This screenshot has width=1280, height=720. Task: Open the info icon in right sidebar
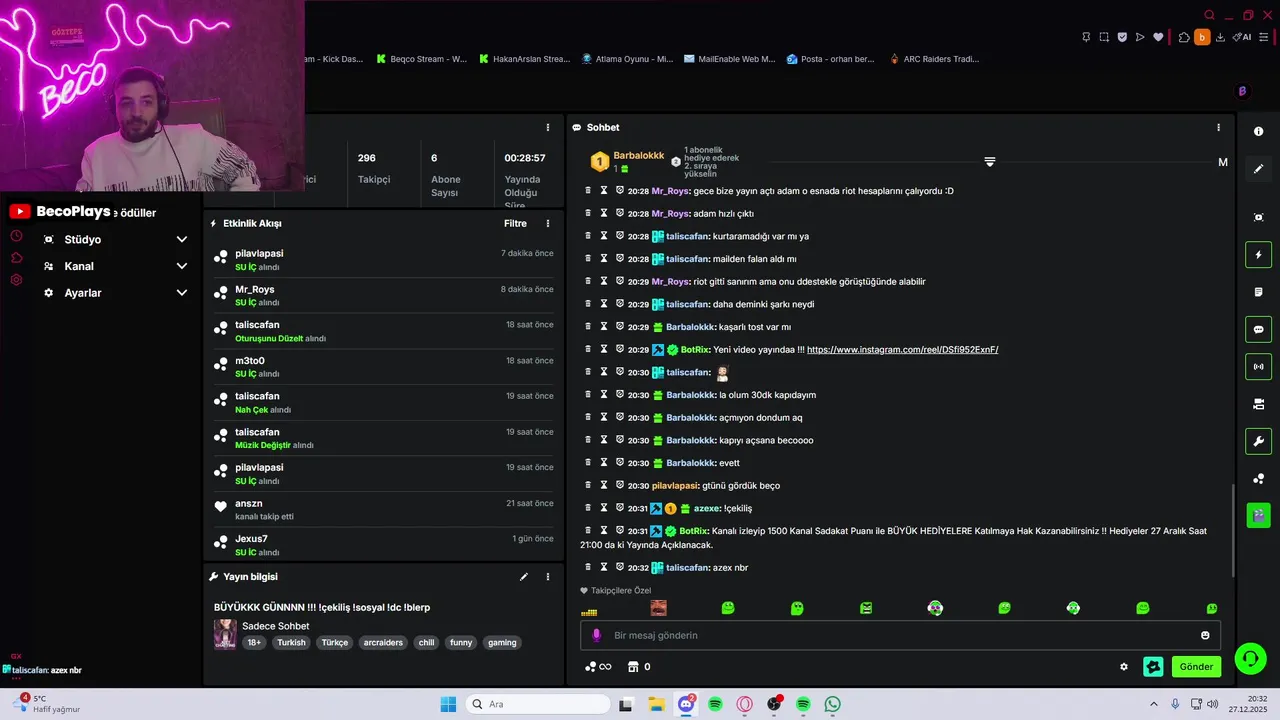pyautogui.click(x=1258, y=132)
